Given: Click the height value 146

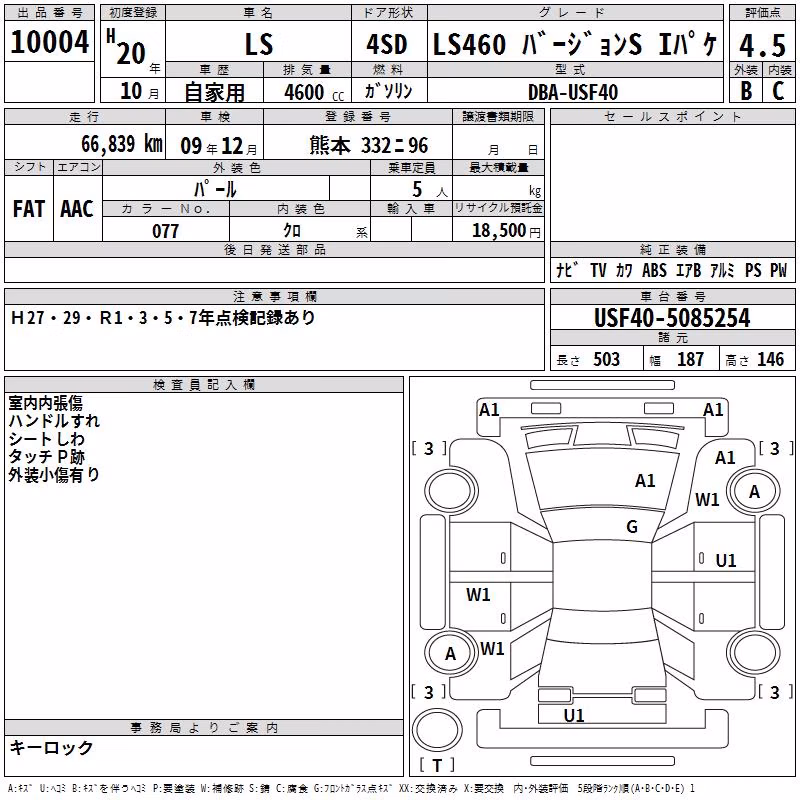Looking at the screenshot, I should tap(770, 360).
